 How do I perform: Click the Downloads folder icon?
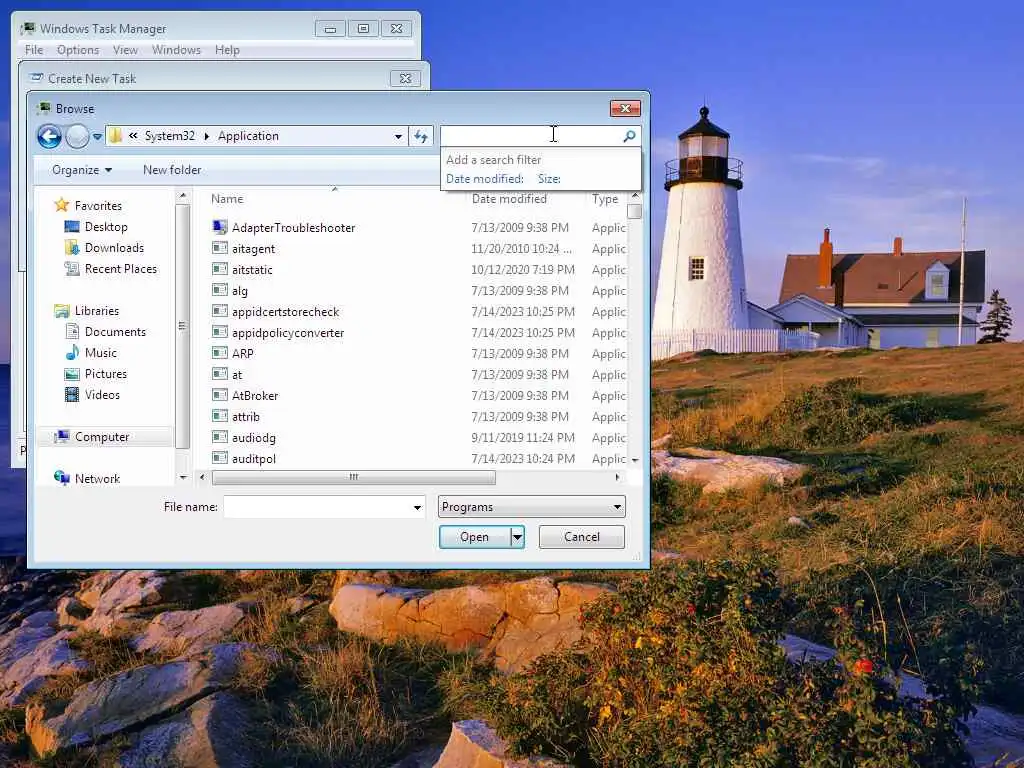point(72,248)
